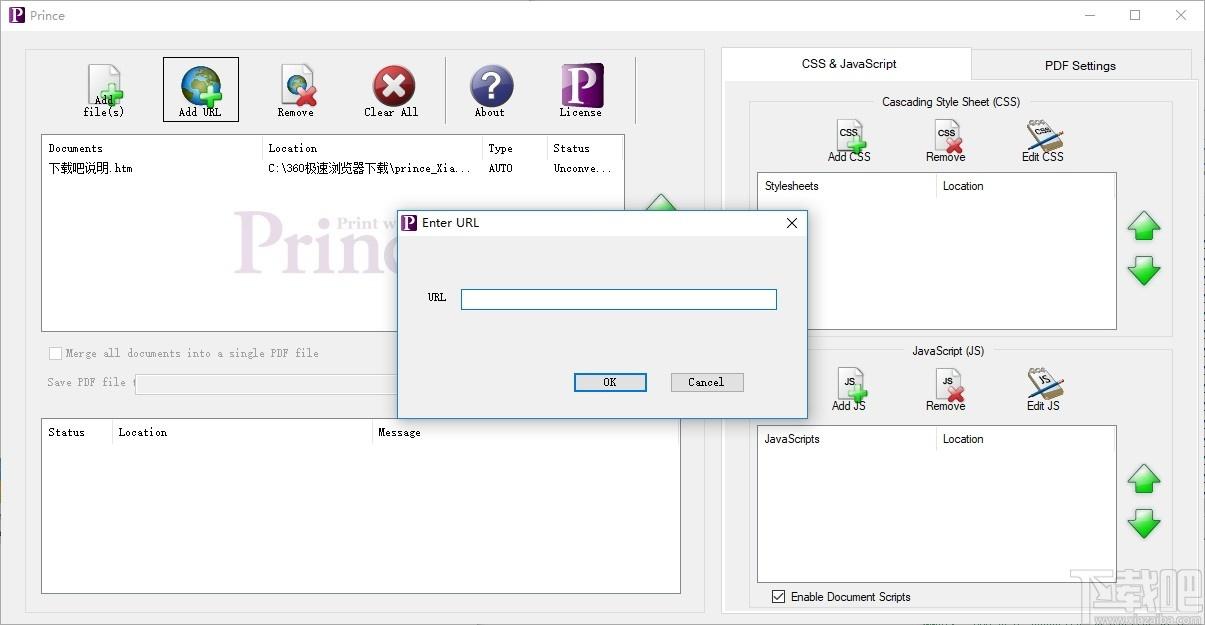Click the document's location path cell
The image size is (1205, 625).
click(x=369, y=169)
